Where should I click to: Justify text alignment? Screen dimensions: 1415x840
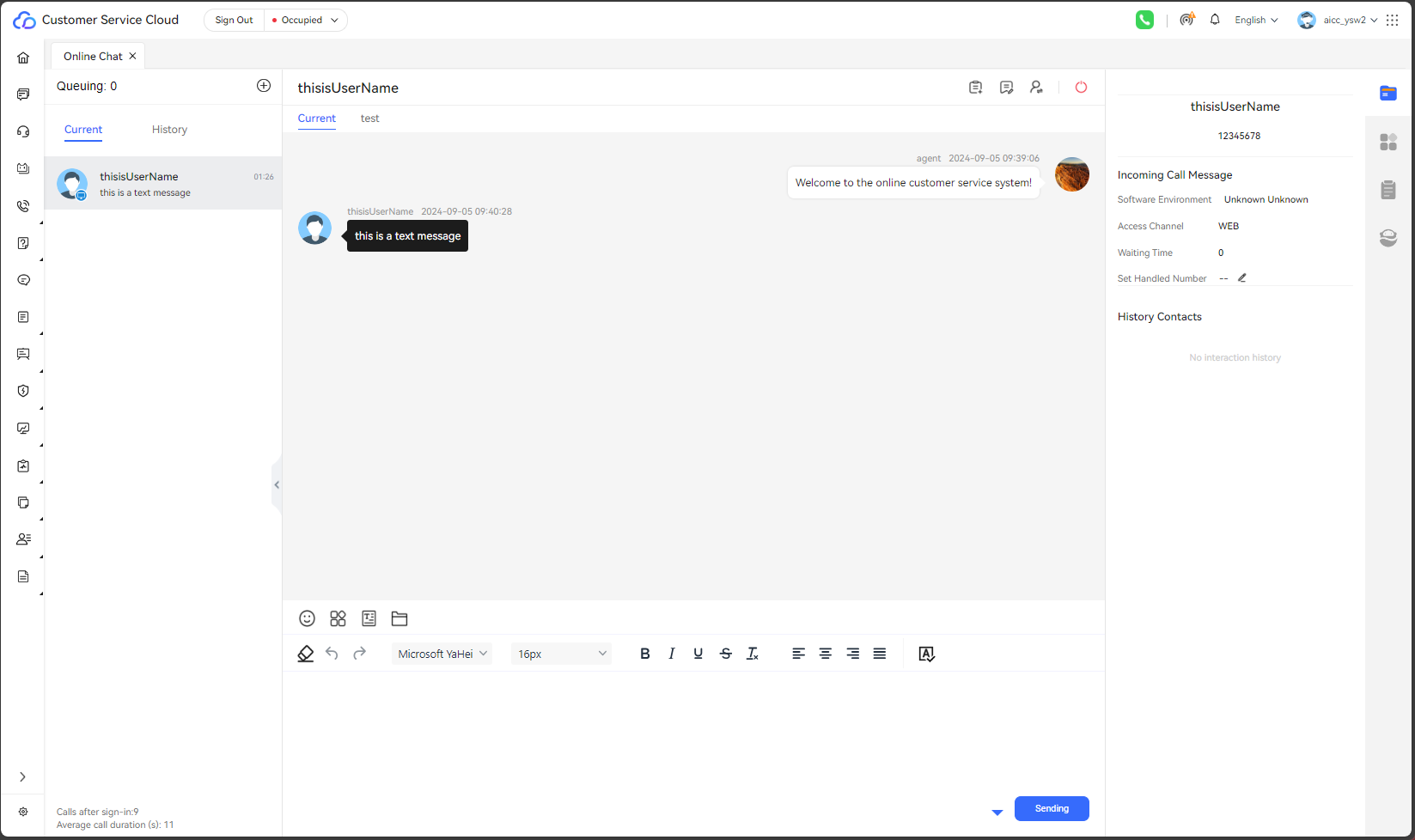tap(880, 654)
